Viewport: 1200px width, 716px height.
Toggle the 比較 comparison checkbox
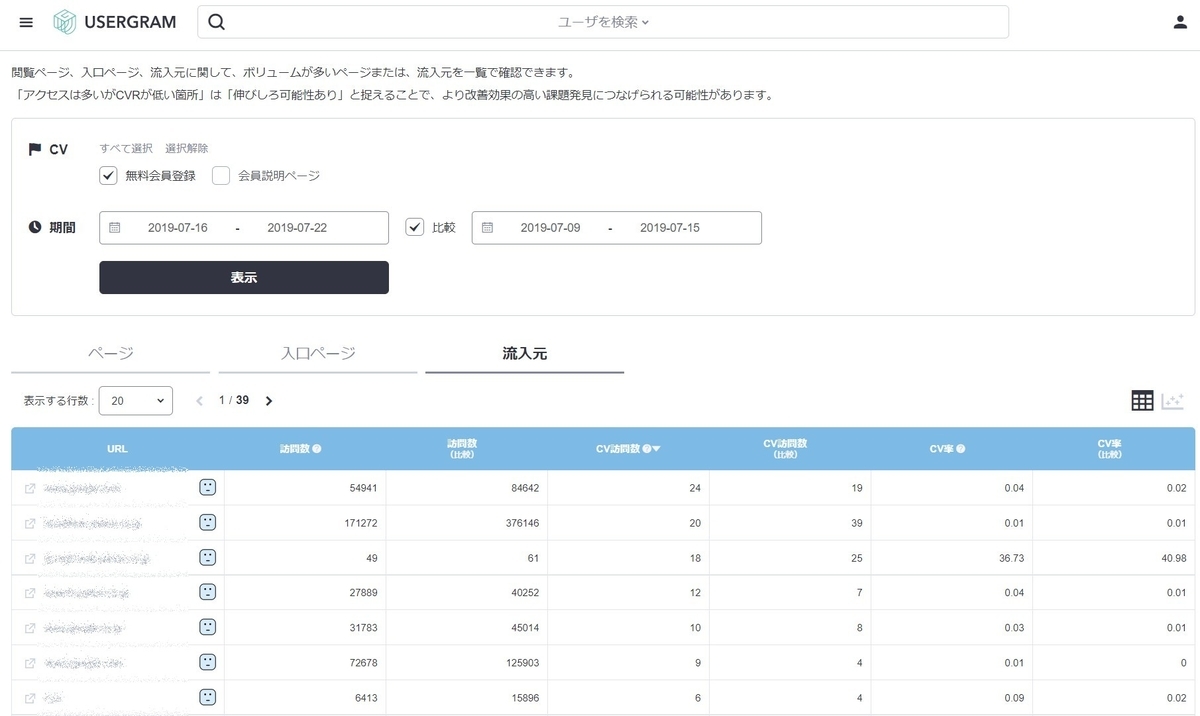point(415,227)
